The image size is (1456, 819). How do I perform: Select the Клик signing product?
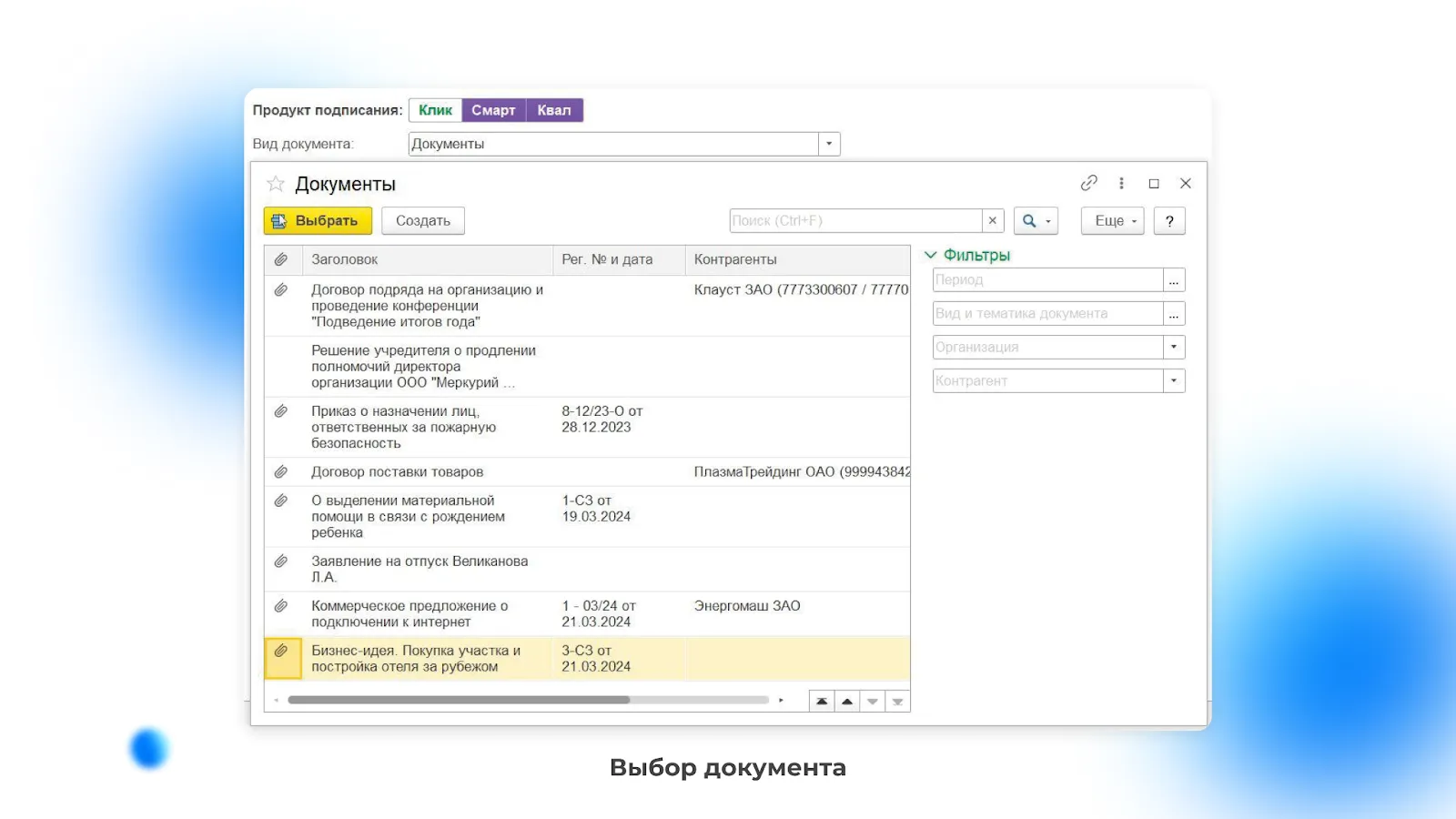pyautogui.click(x=435, y=110)
